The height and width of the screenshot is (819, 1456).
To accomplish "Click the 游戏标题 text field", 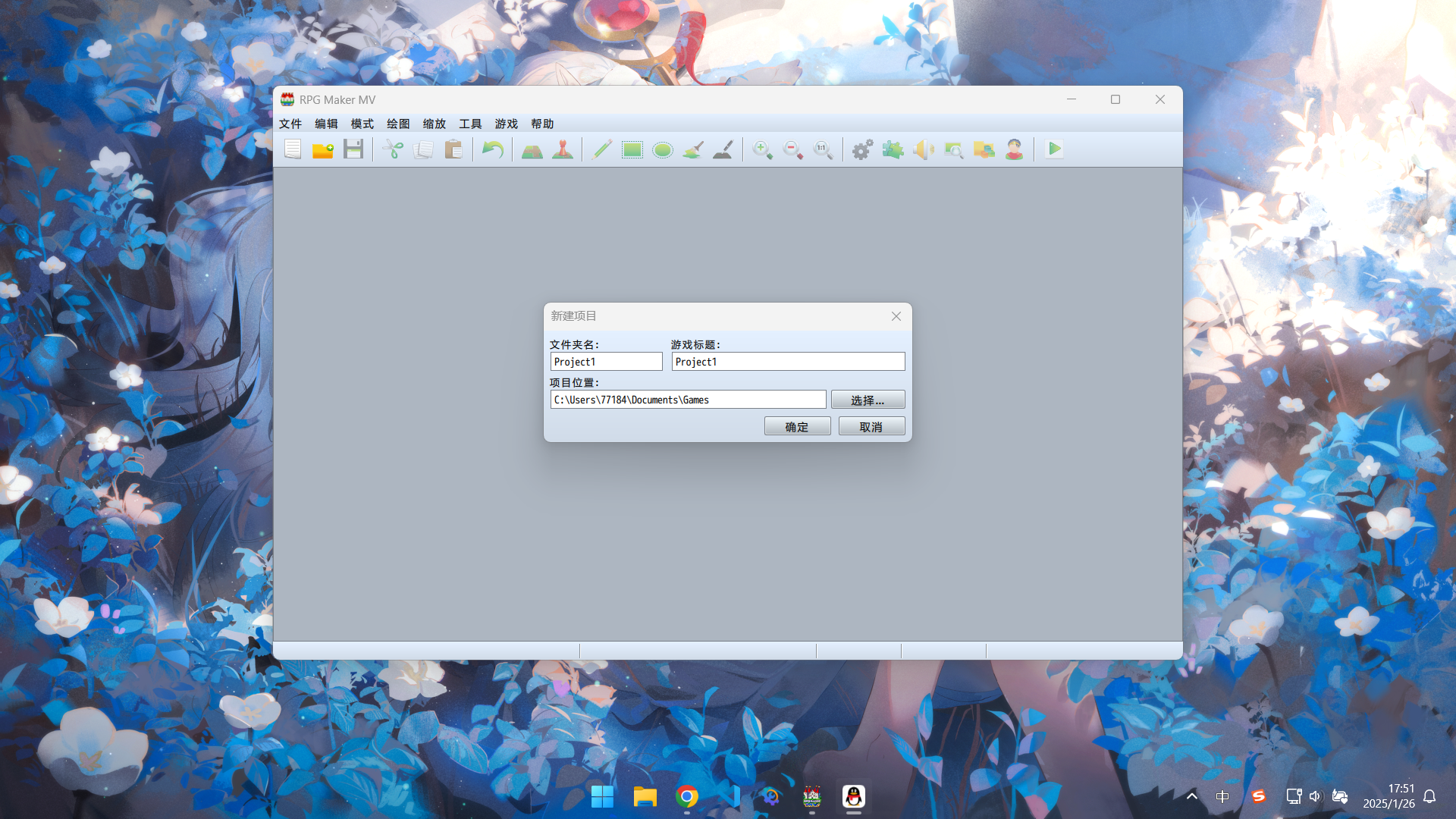I will pos(788,362).
